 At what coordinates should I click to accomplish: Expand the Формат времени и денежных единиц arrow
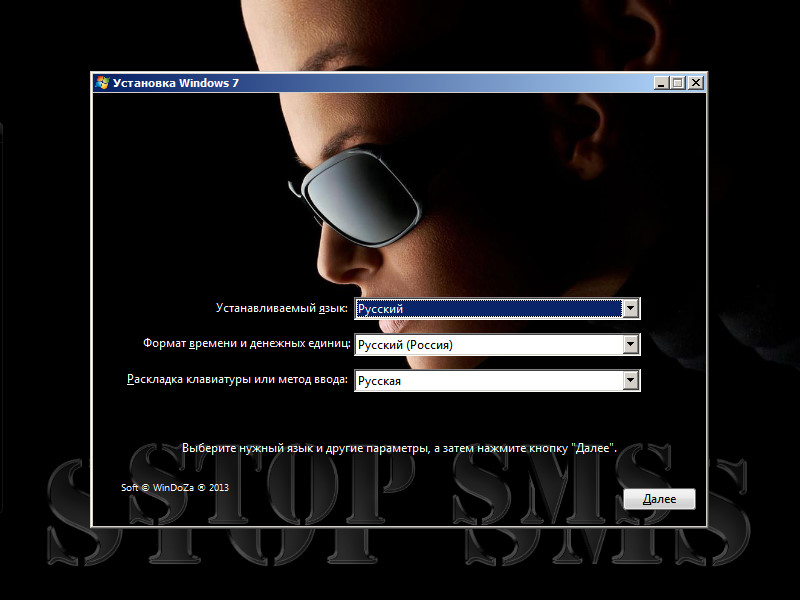631,344
